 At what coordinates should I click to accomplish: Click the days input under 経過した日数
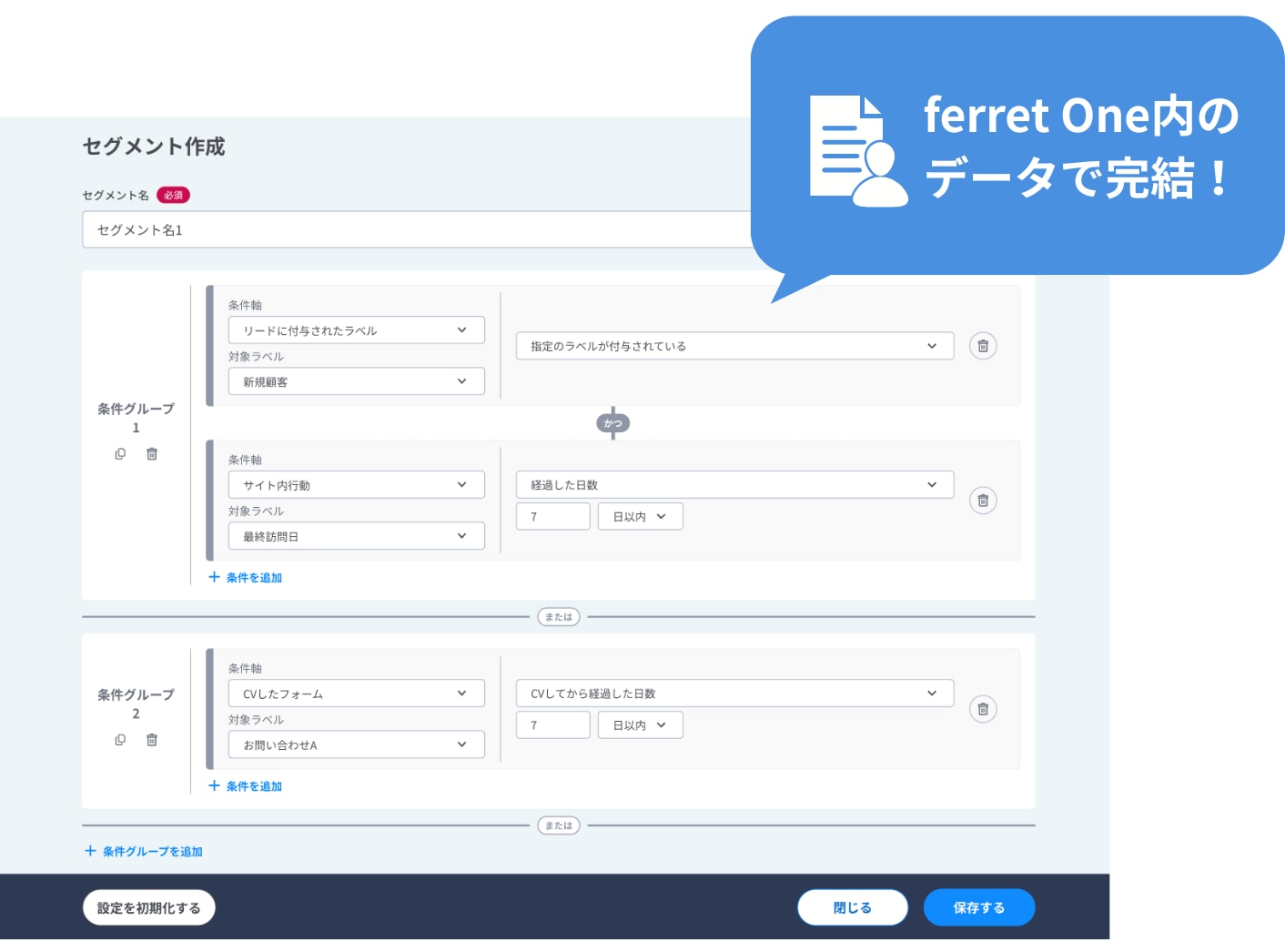click(x=553, y=516)
